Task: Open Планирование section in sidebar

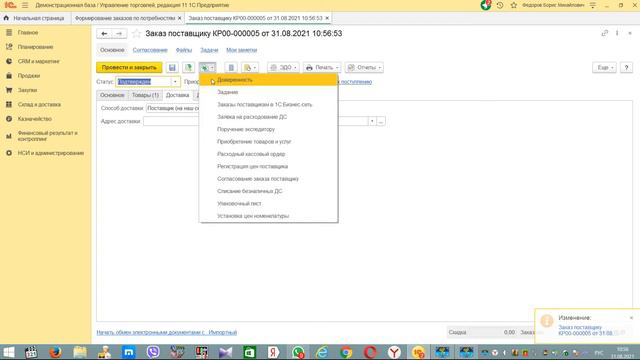Action: (x=35, y=47)
